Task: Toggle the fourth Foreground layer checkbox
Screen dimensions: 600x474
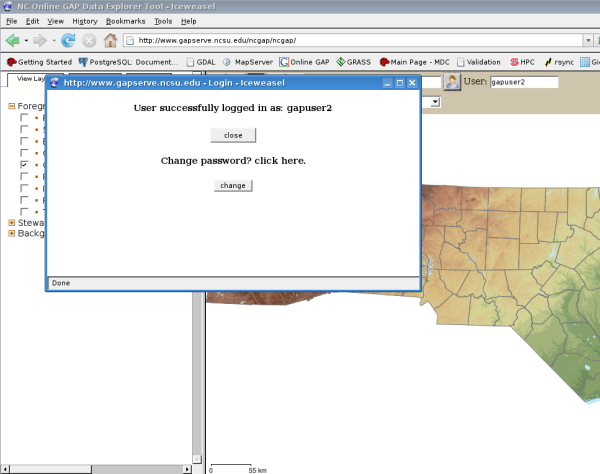Action: coord(24,153)
